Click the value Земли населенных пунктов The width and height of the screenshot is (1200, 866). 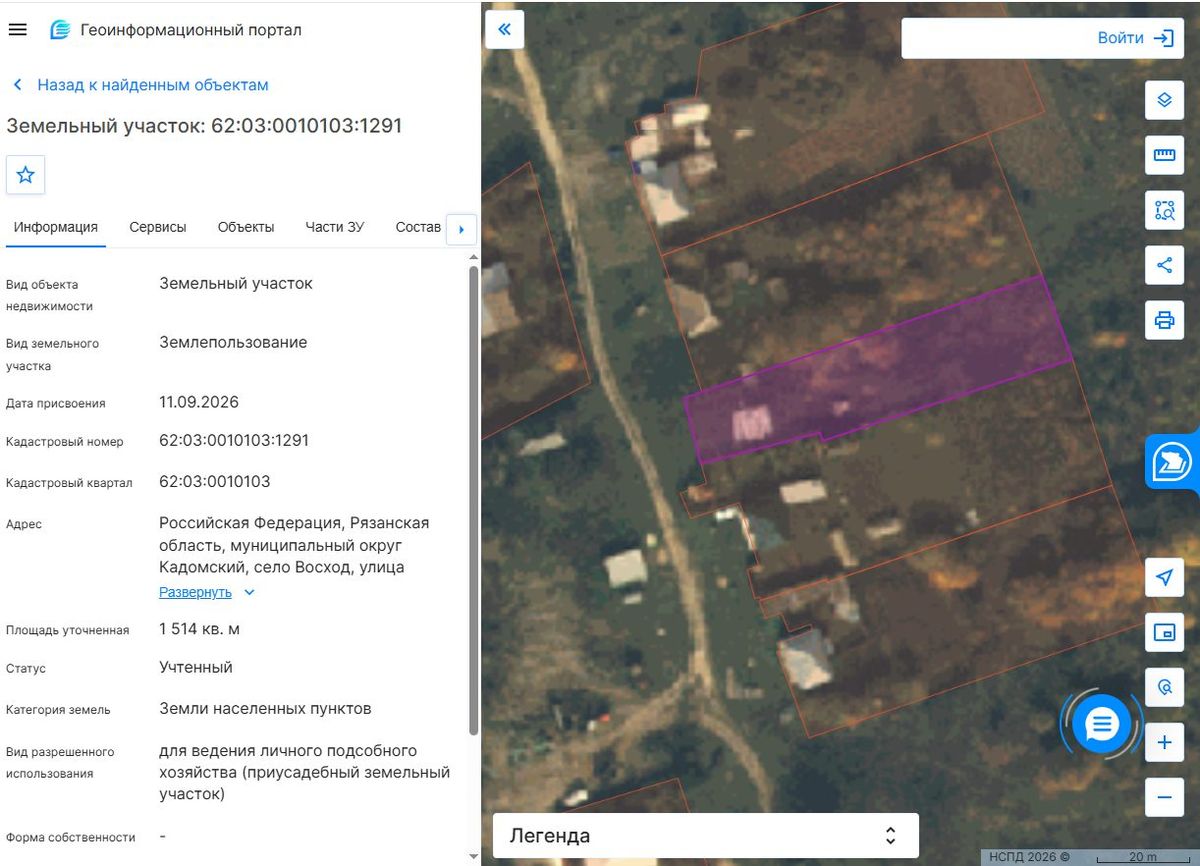265,708
